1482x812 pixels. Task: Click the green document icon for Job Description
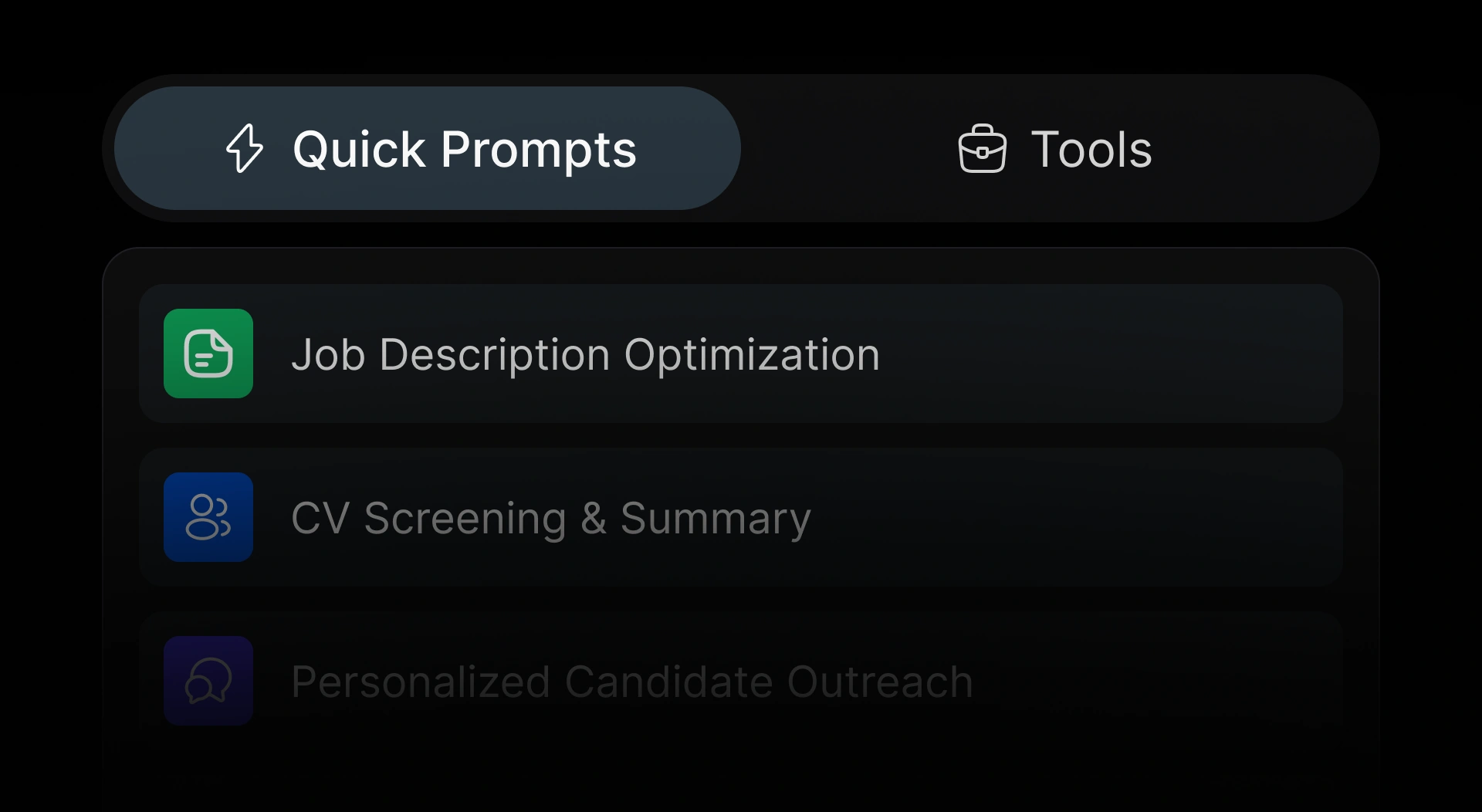point(208,354)
